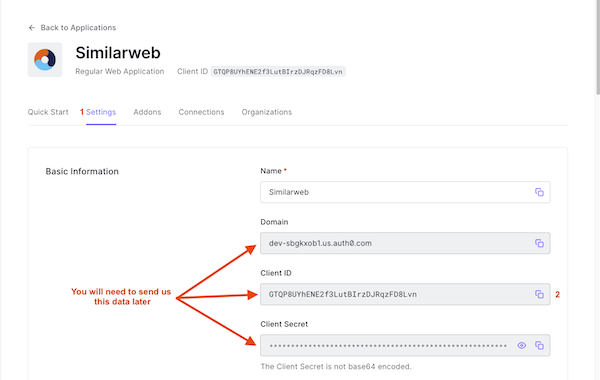Image resolution: width=600 pixels, height=380 pixels.
Task: Copy the Client ID value
Action: (539, 294)
